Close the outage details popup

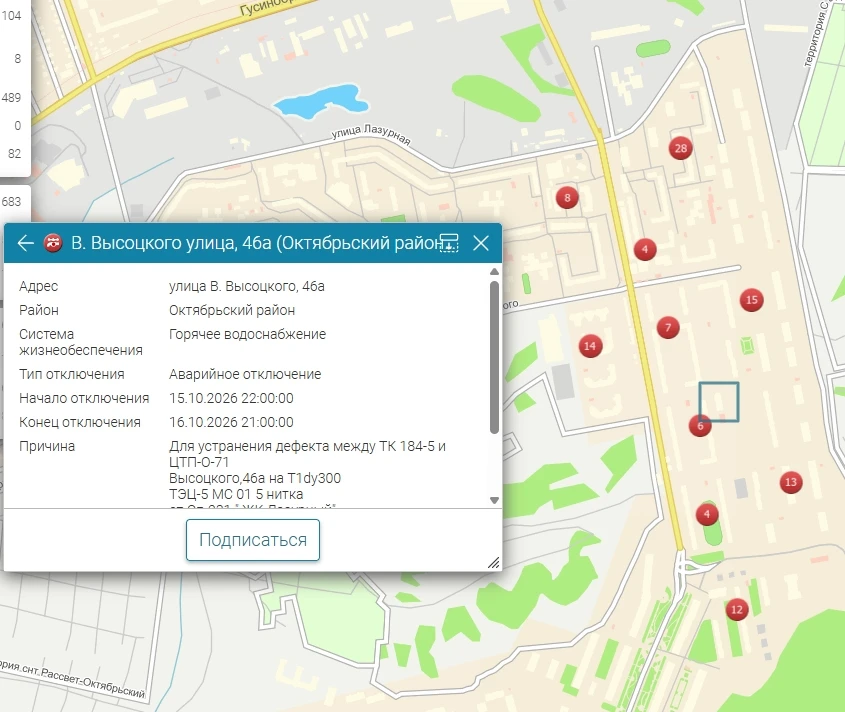[481, 243]
